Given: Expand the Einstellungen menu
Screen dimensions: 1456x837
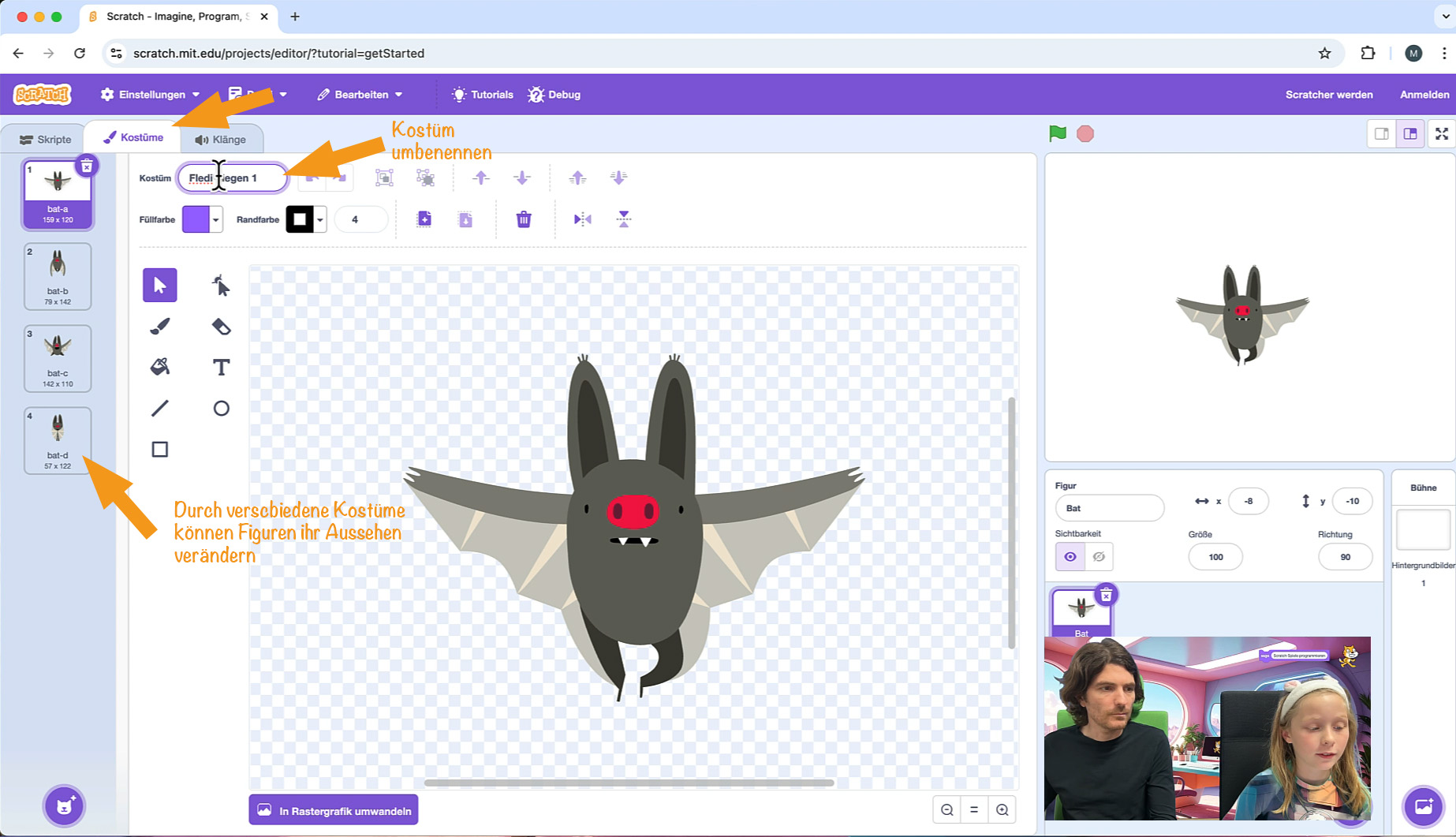Looking at the screenshot, I should click(150, 95).
